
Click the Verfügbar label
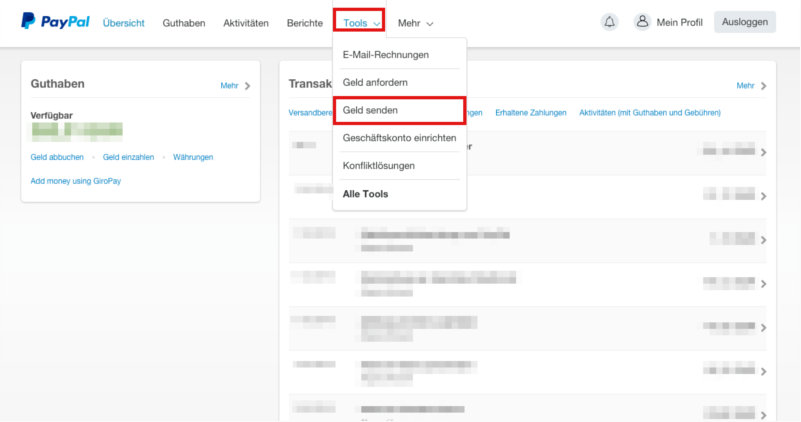[52, 115]
